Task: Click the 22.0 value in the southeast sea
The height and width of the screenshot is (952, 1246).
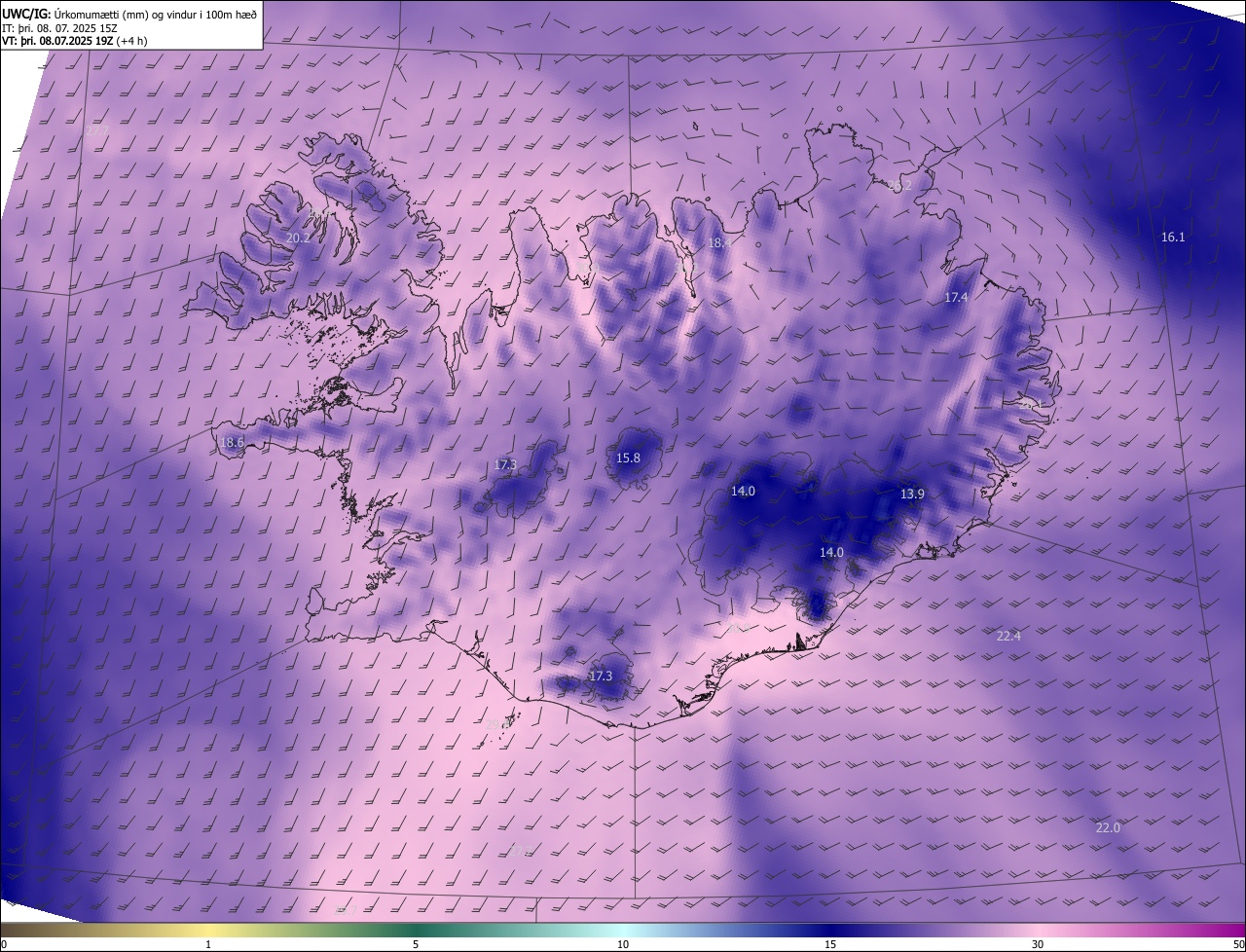Action: [1108, 828]
